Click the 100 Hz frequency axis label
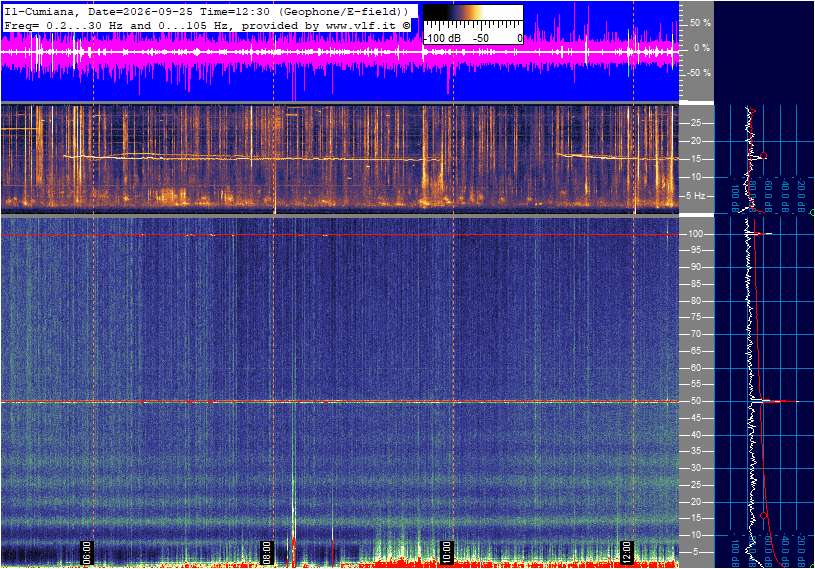Viewport: 815px width, 569px height. coord(695,234)
